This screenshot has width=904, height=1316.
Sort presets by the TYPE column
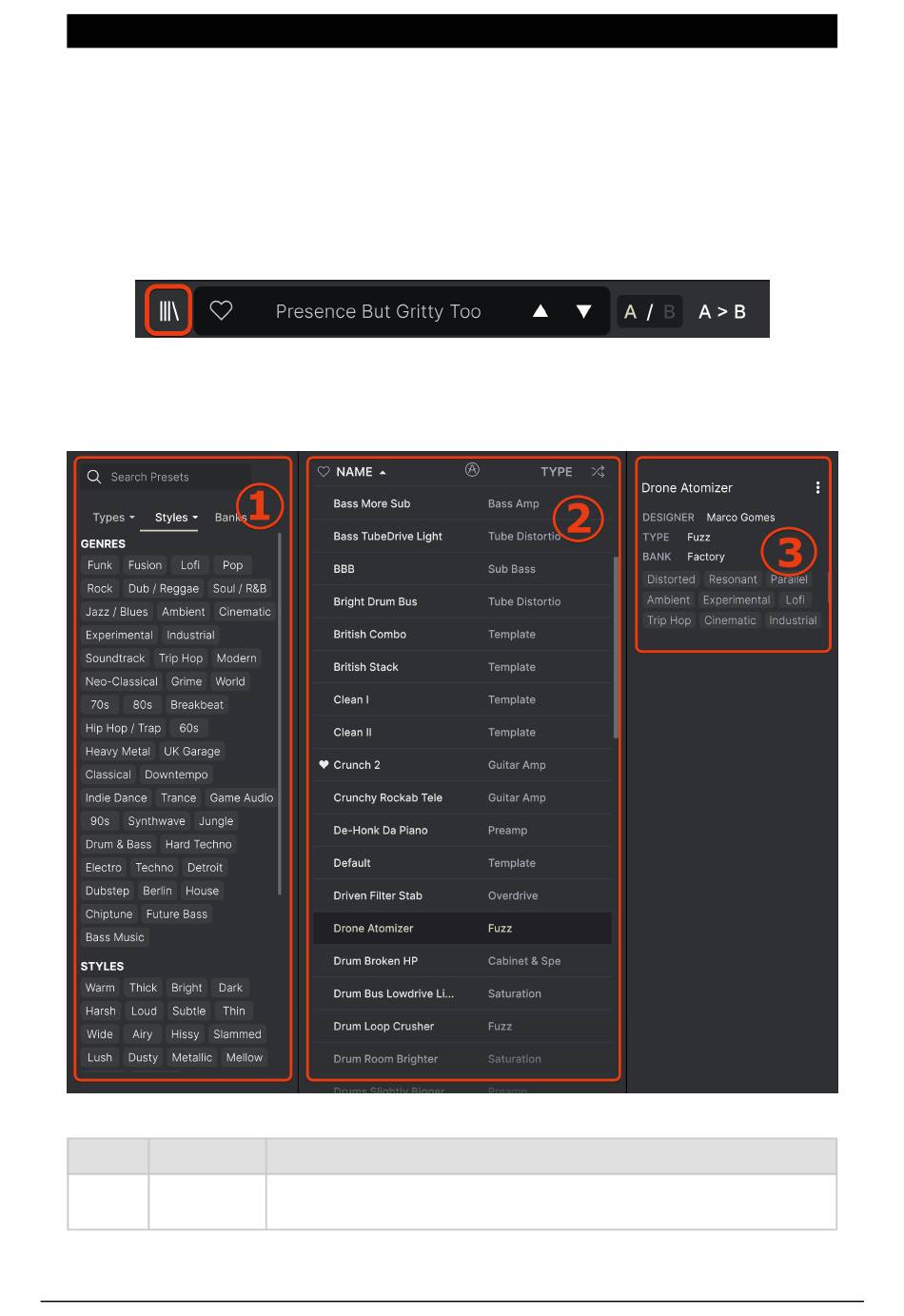pos(556,472)
